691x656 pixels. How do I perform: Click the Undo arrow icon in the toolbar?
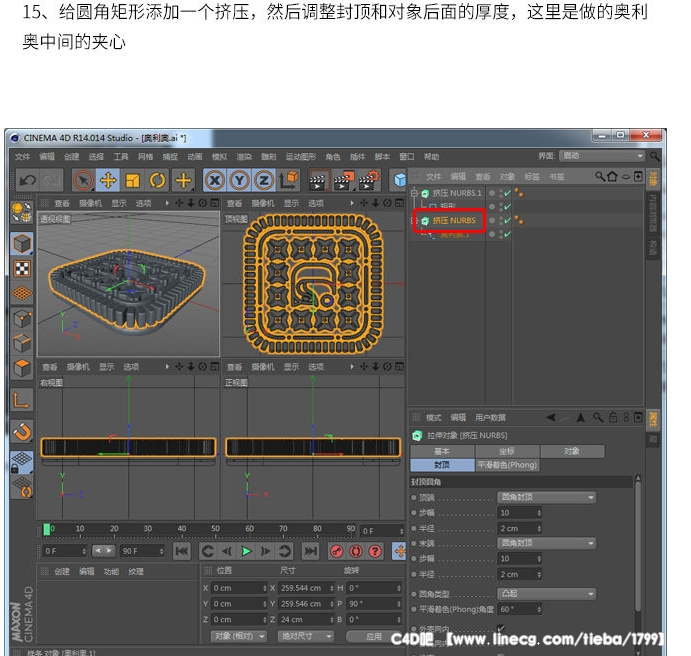coord(28,180)
